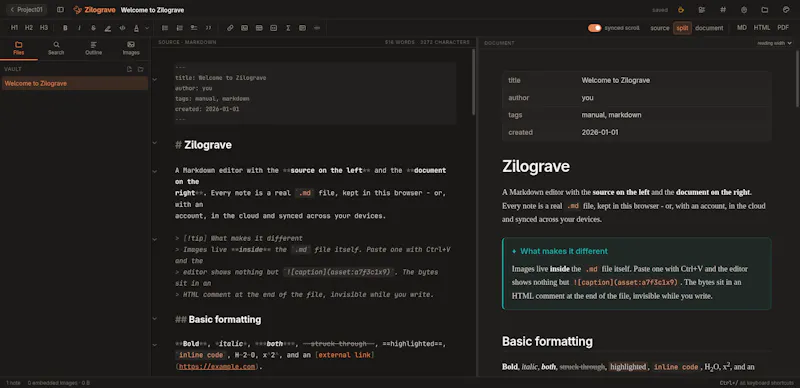
Task: Open the reading width dropdown
Action: click(x=774, y=43)
